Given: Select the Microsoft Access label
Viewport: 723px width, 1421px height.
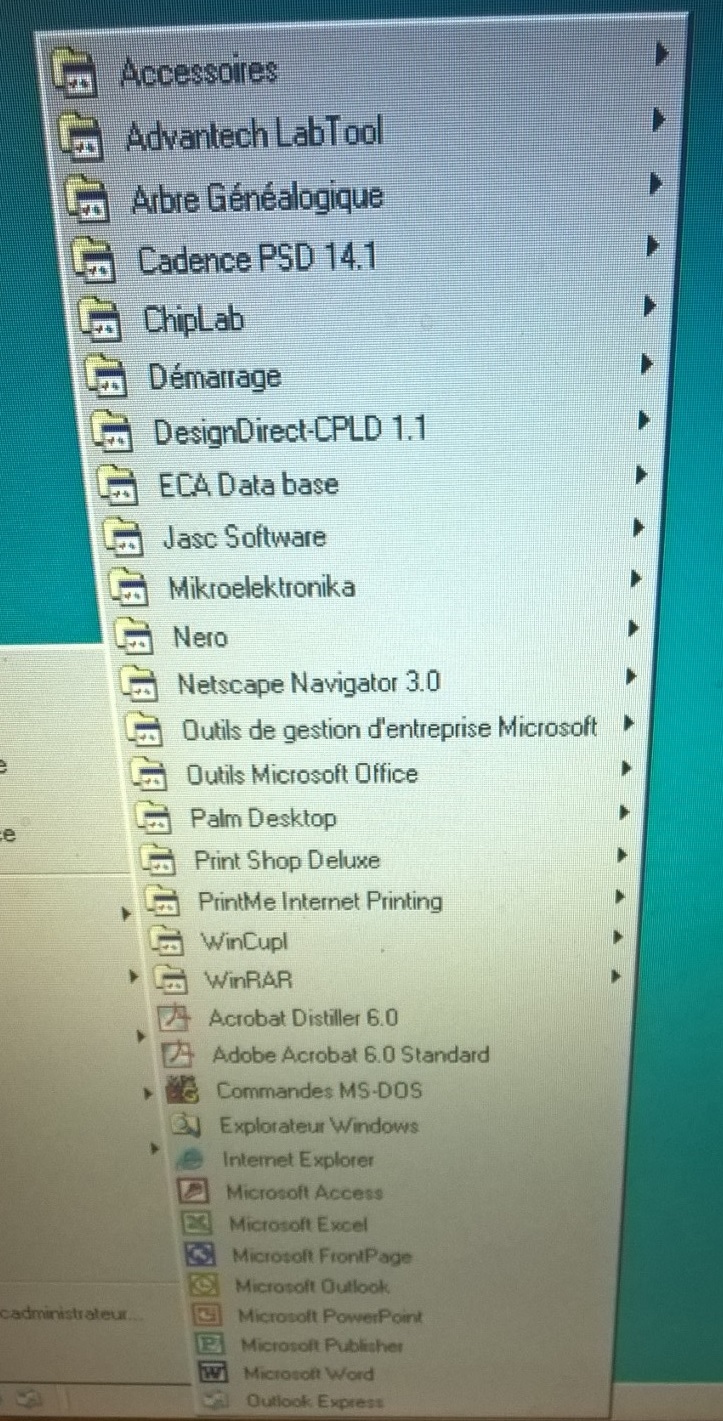Looking at the screenshot, I should [x=305, y=1192].
